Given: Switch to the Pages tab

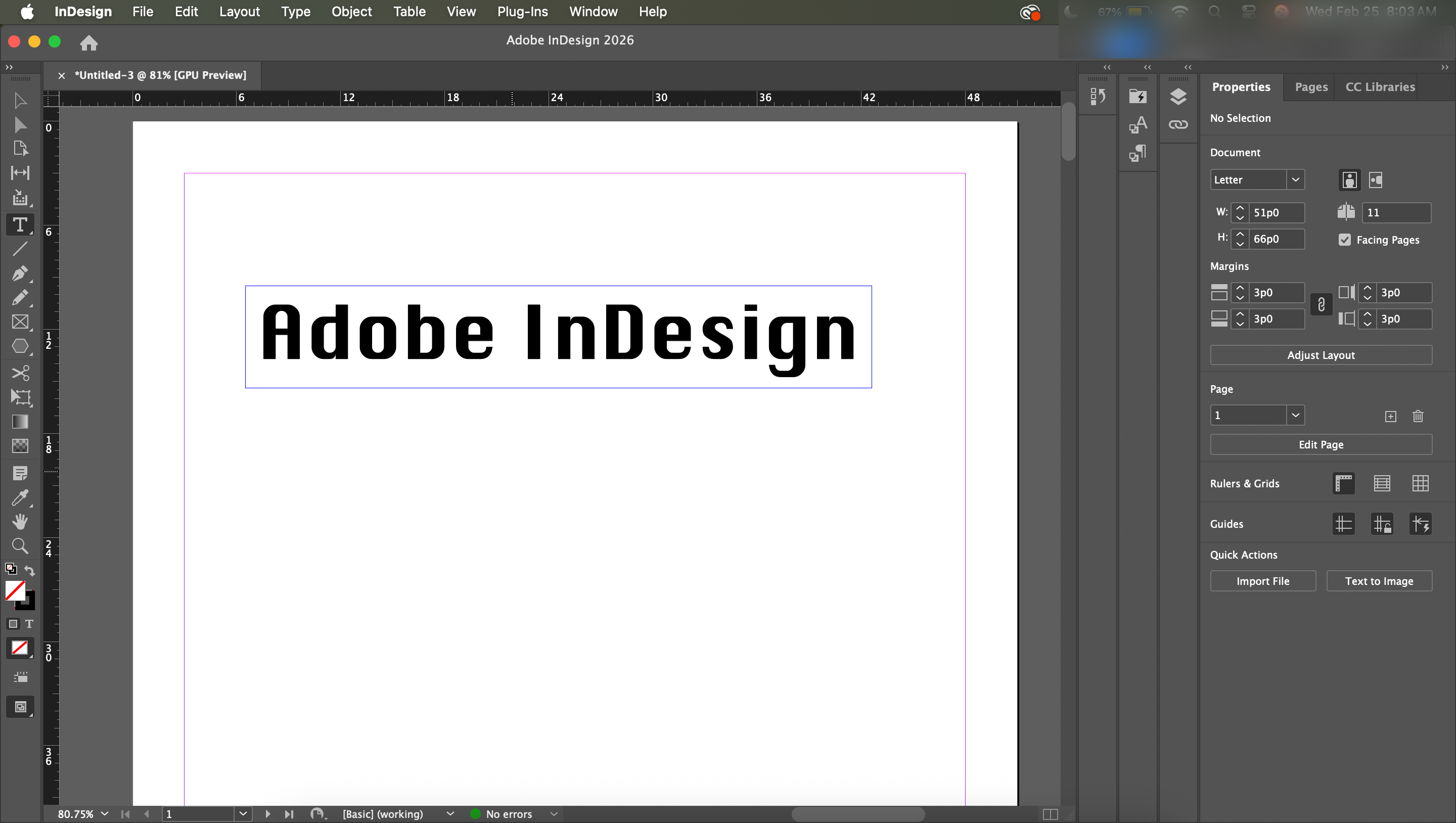Looking at the screenshot, I should (x=1311, y=87).
